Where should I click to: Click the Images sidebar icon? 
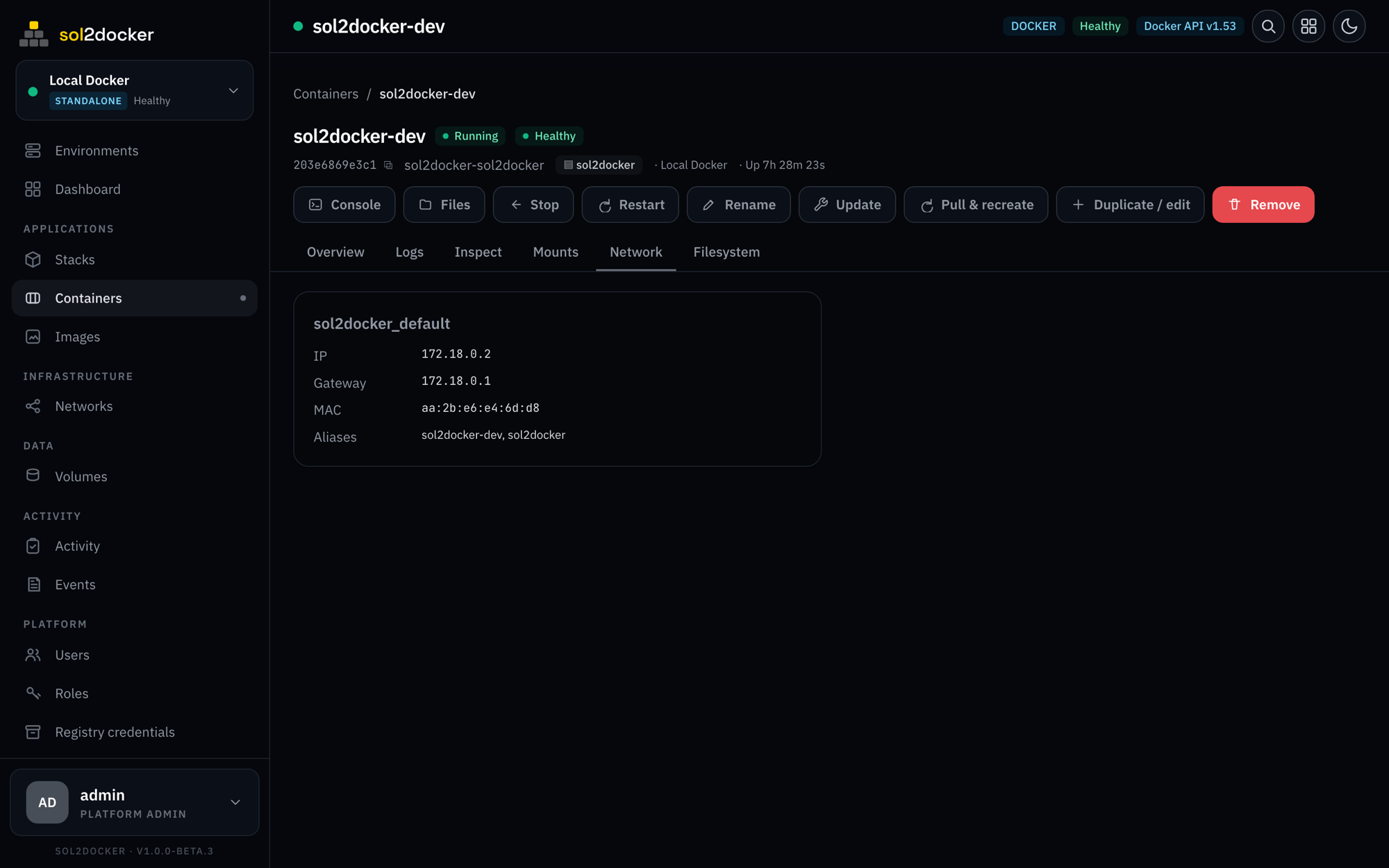pyautogui.click(x=33, y=337)
